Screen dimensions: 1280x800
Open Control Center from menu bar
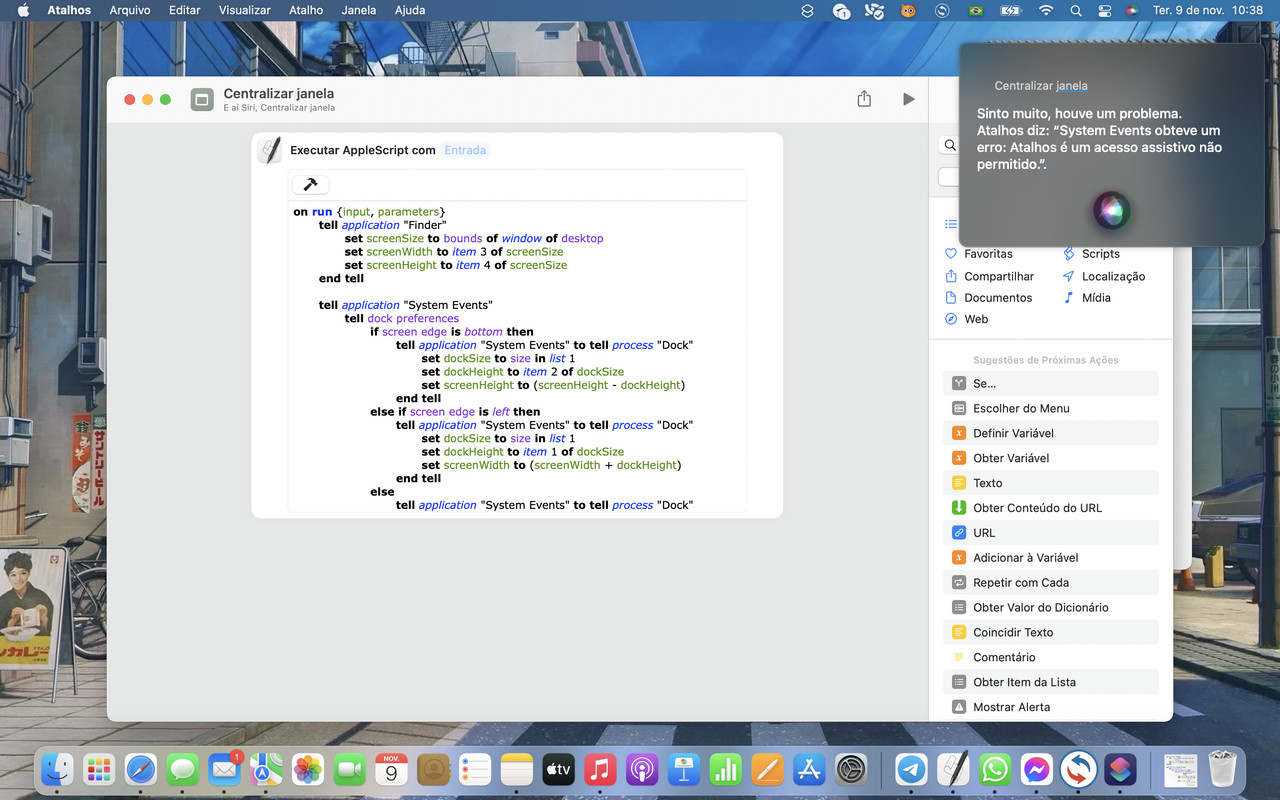1105,11
